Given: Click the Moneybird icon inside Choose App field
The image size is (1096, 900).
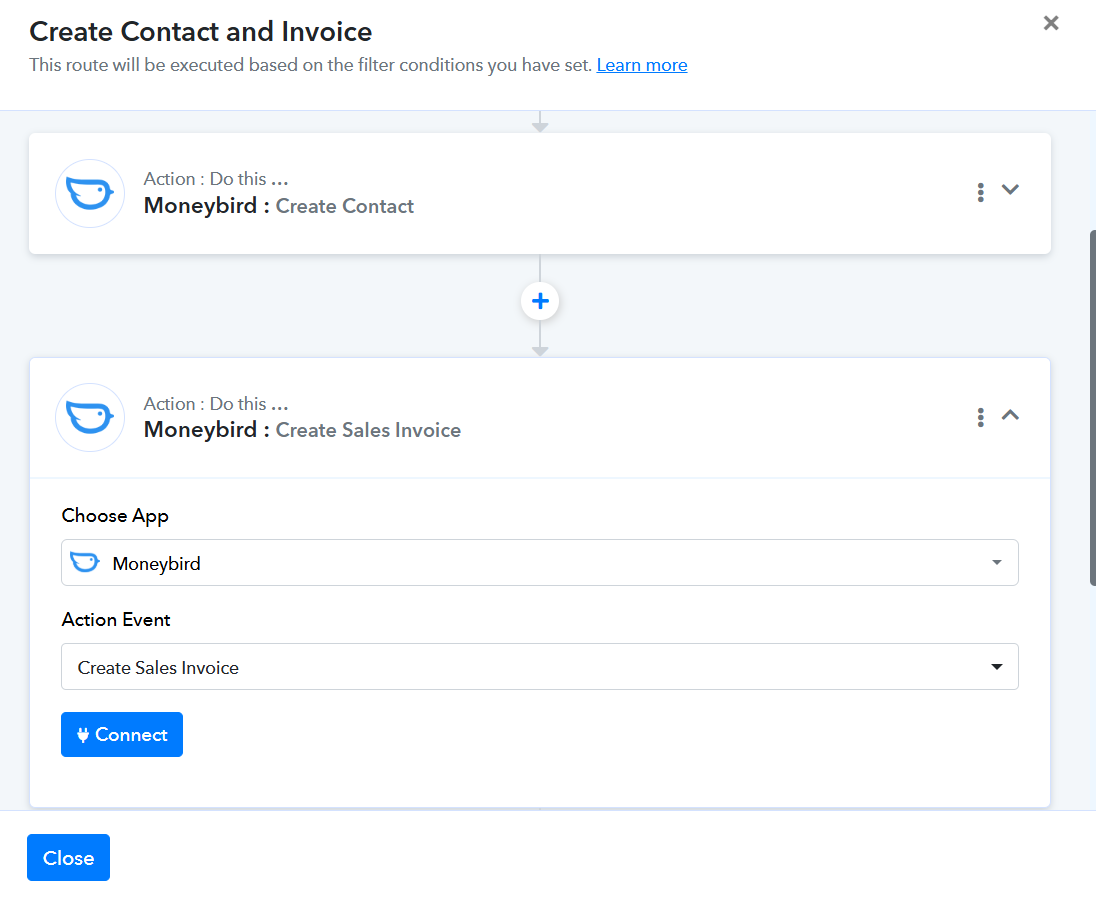Looking at the screenshot, I should click(x=85, y=563).
